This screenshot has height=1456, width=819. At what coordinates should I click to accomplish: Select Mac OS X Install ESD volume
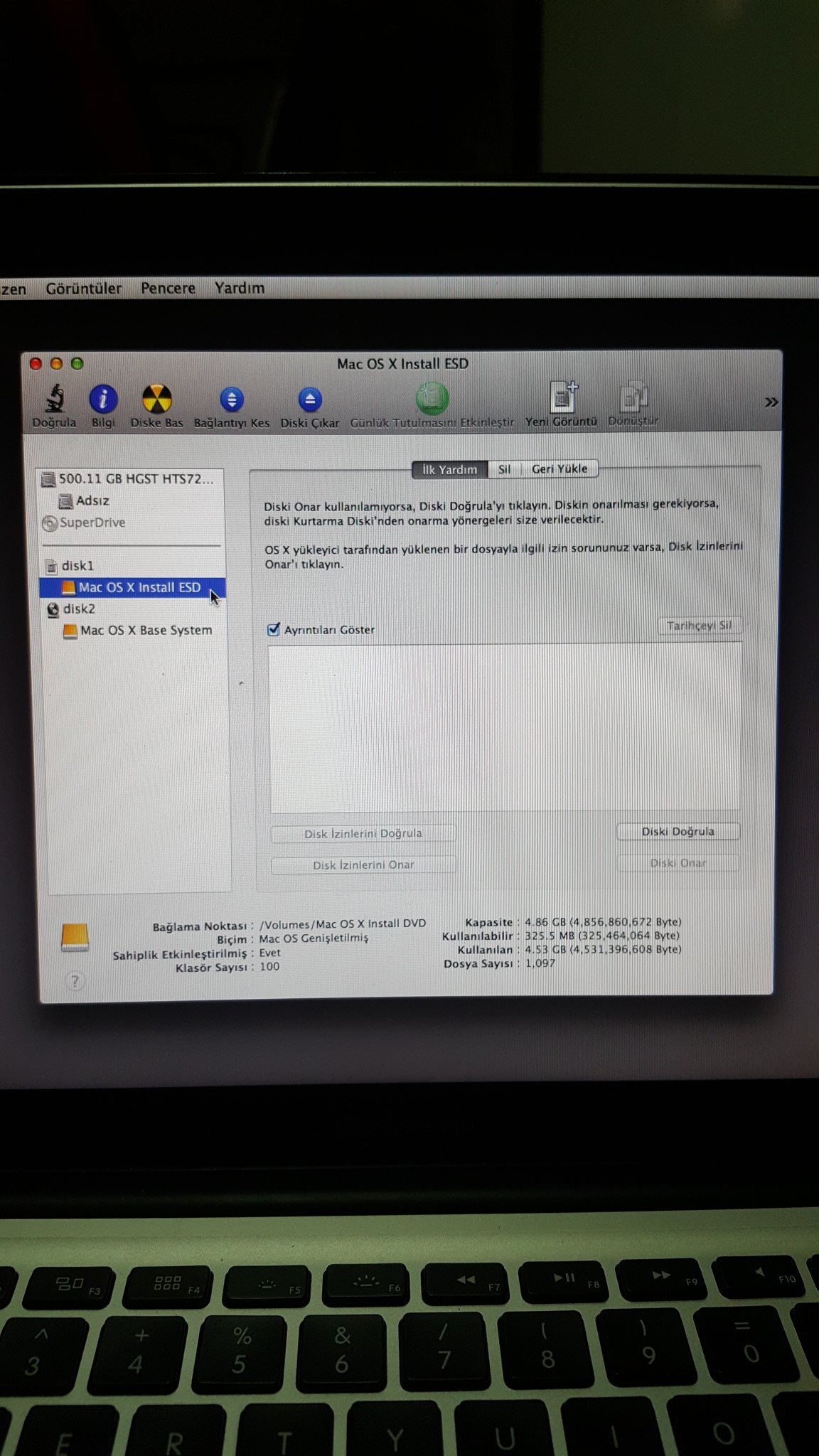[x=132, y=587]
